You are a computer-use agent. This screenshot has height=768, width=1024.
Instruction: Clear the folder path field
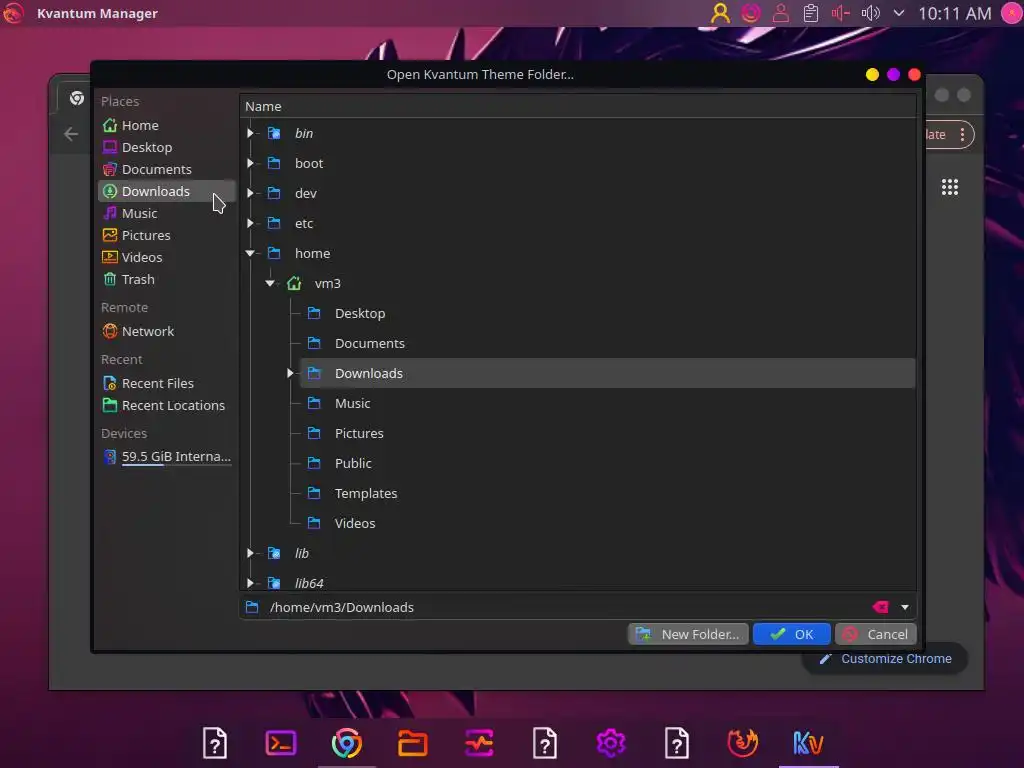point(880,607)
